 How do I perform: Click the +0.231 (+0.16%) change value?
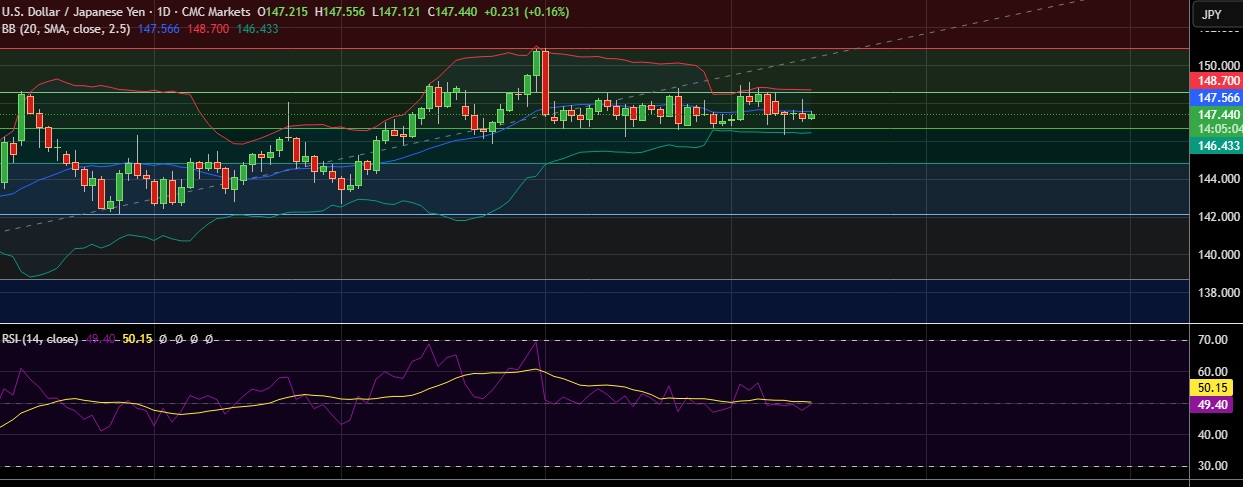click(496, 12)
